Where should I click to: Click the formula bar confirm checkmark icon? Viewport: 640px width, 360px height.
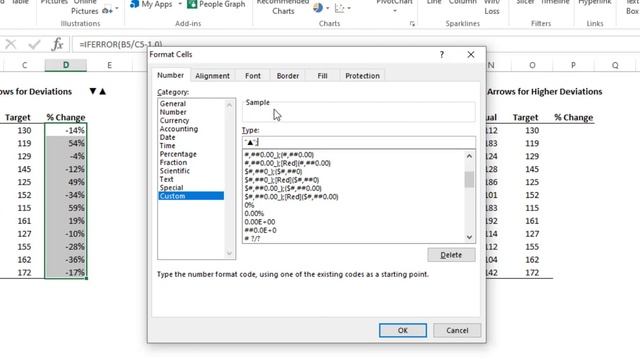[34, 44]
